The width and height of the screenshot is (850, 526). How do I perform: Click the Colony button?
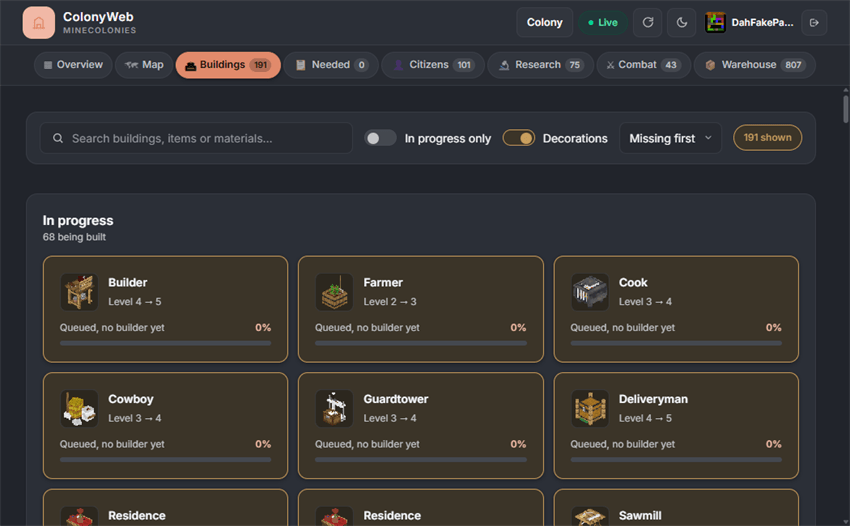[544, 22]
